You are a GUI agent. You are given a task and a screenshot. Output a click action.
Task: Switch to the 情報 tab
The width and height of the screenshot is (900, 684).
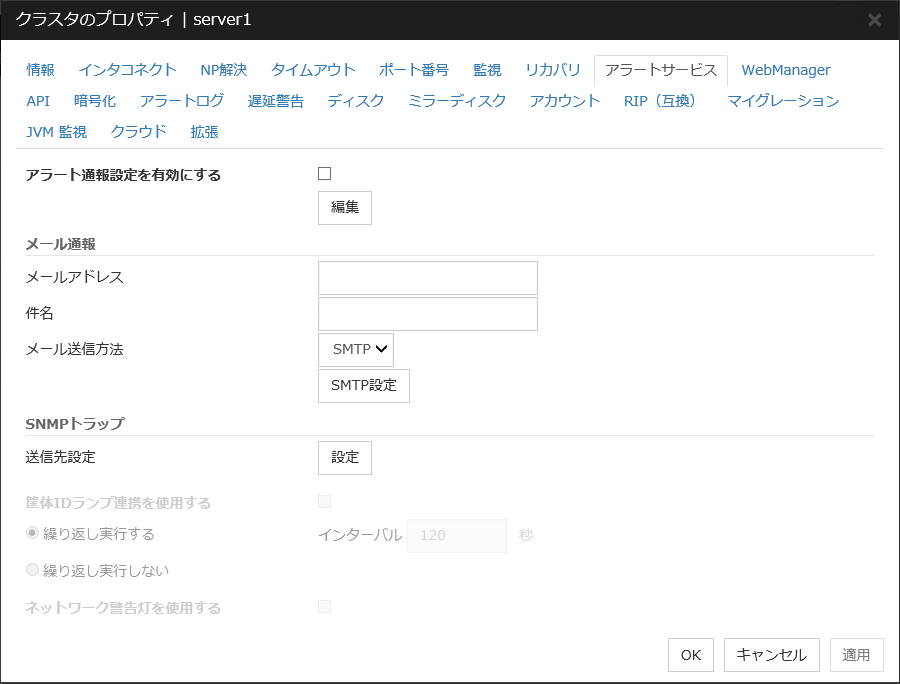pos(41,70)
